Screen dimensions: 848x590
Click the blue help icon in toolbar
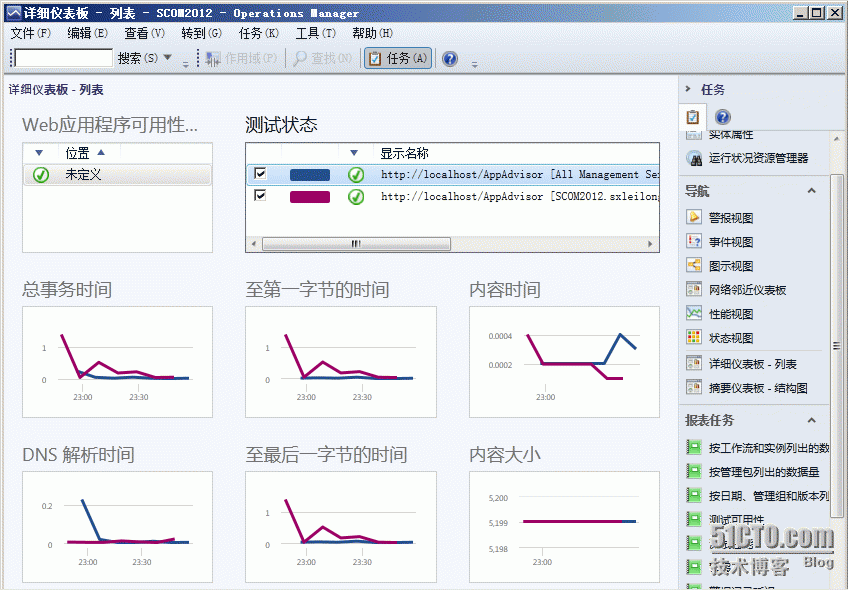450,58
